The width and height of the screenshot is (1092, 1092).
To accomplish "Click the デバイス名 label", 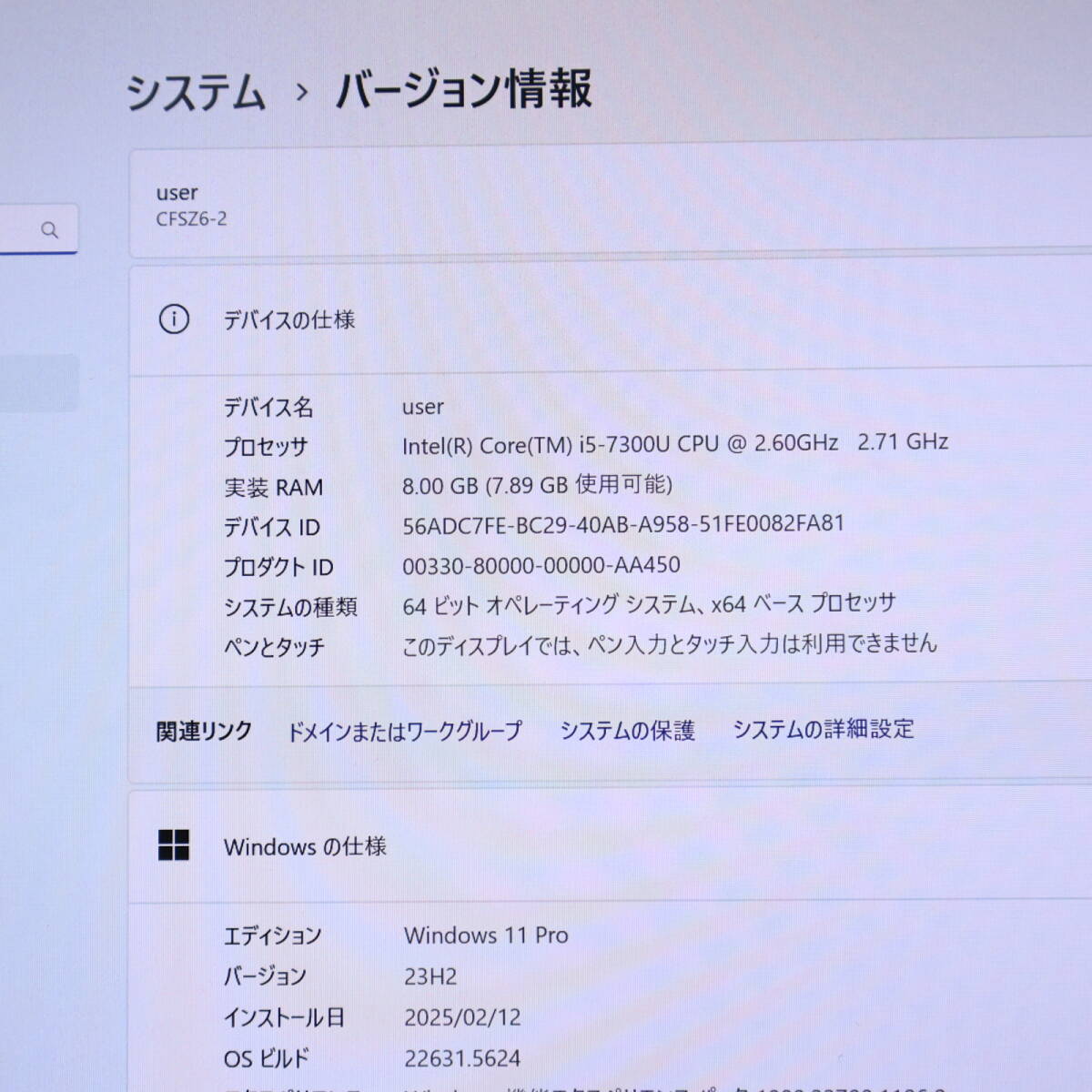I will coord(268,407).
